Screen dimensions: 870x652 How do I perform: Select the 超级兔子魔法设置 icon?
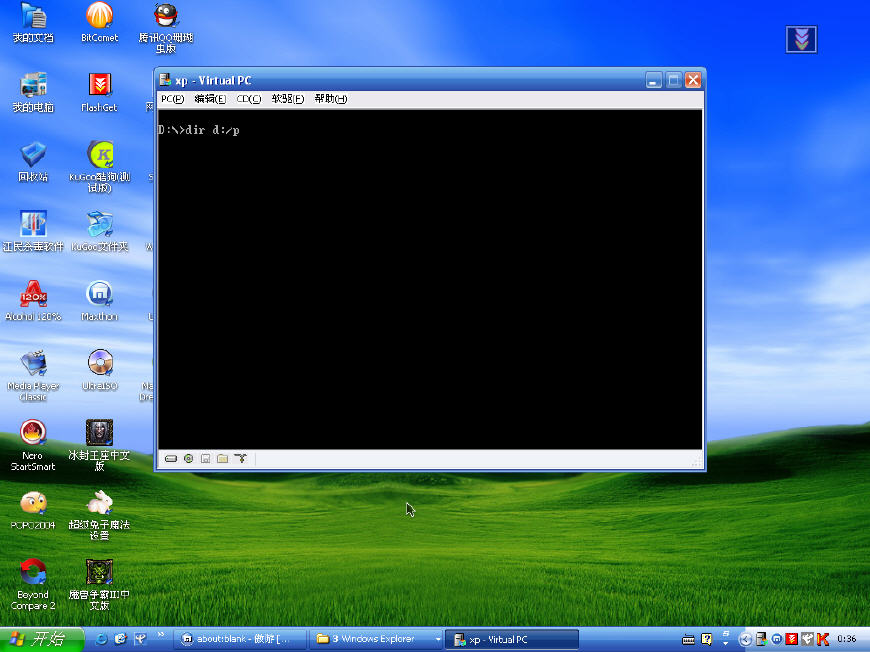(99, 515)
